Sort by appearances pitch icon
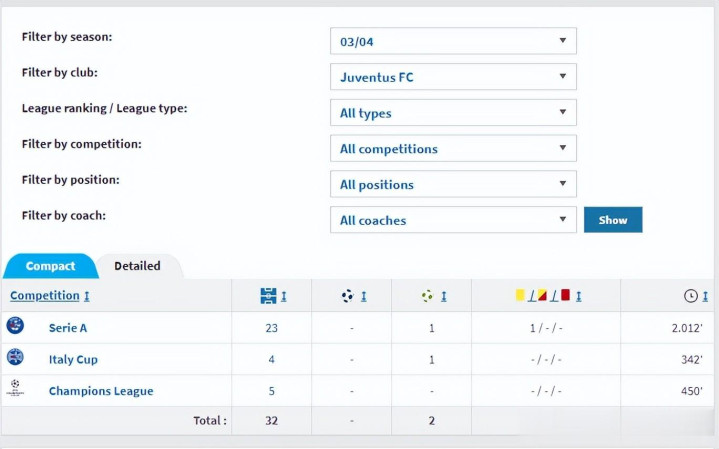 click(268, 296)
